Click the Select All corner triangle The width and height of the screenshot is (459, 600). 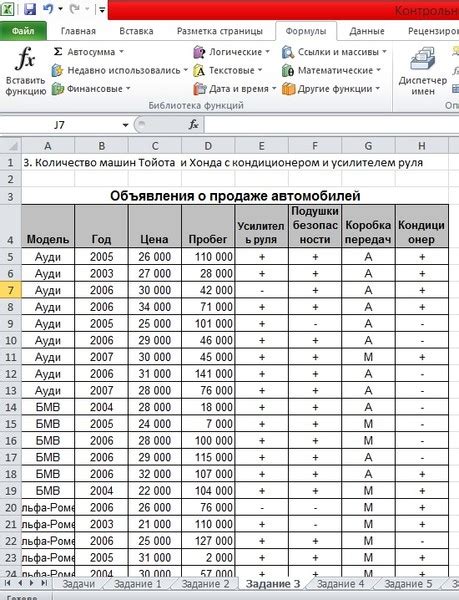(x=11, y=146)
